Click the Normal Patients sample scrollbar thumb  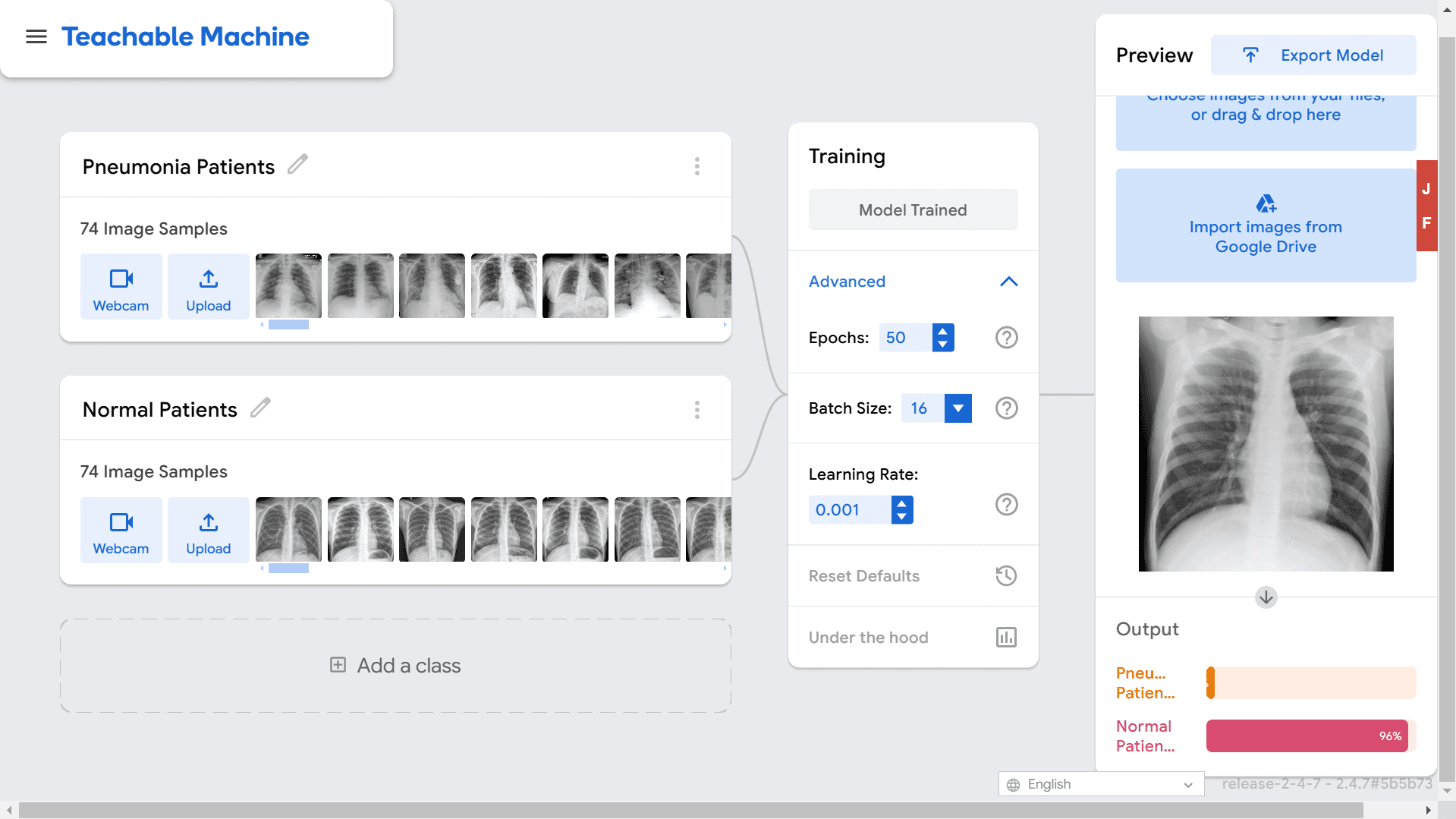click(x=288, y=568)
